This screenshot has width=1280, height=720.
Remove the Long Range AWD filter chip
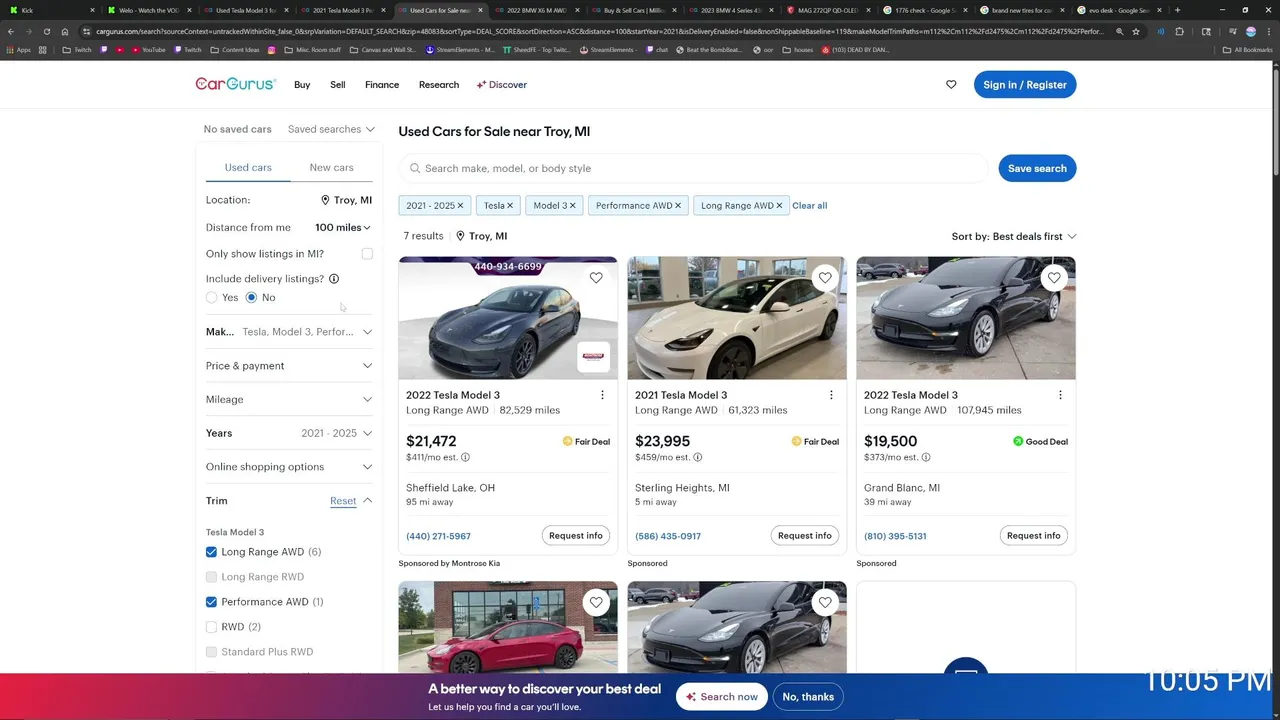(779, 206)
